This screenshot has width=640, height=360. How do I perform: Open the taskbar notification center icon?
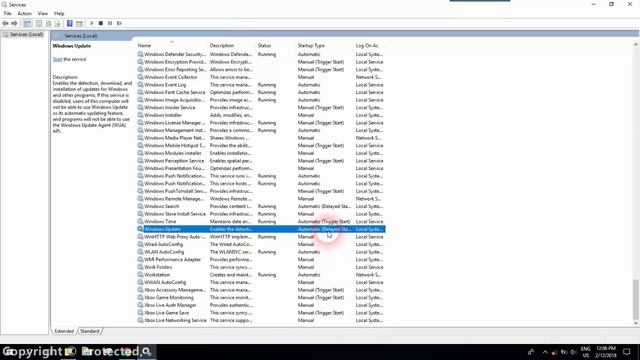[627, 352]
